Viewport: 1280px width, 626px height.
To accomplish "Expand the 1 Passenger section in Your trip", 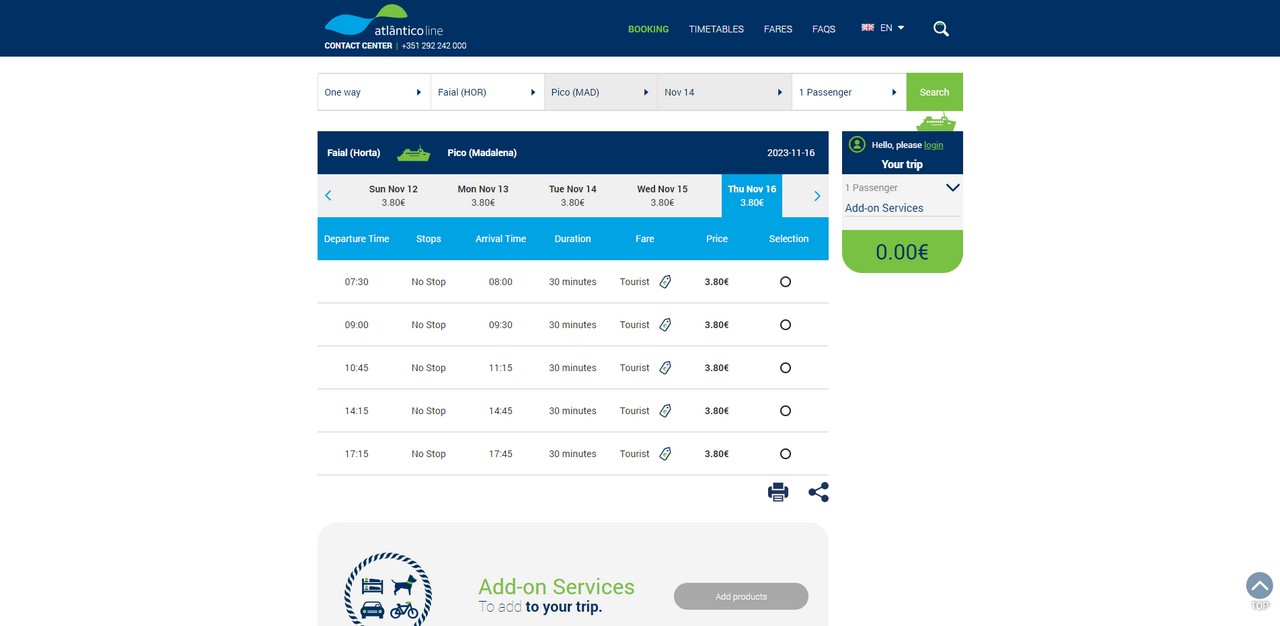I will [902, 188].
